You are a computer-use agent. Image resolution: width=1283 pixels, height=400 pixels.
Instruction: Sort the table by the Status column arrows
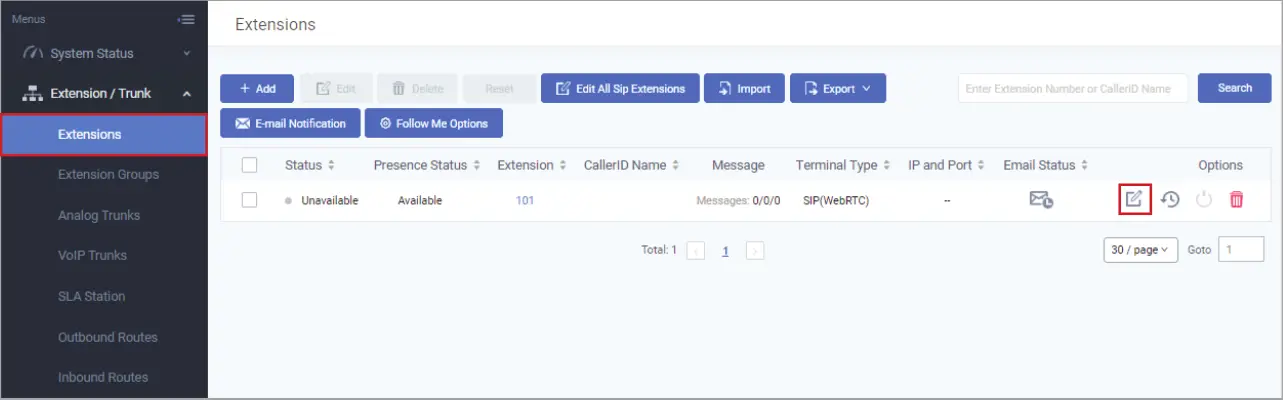click(x=331, y=165)
